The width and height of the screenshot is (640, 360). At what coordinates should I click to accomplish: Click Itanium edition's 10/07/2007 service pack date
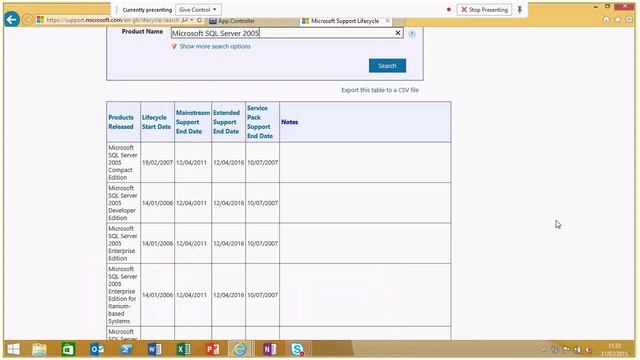coord(262,295)
